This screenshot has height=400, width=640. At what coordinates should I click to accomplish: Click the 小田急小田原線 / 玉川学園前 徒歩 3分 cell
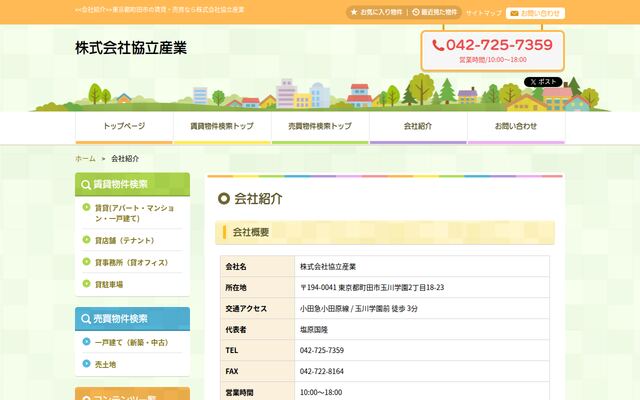coord(359,309)
